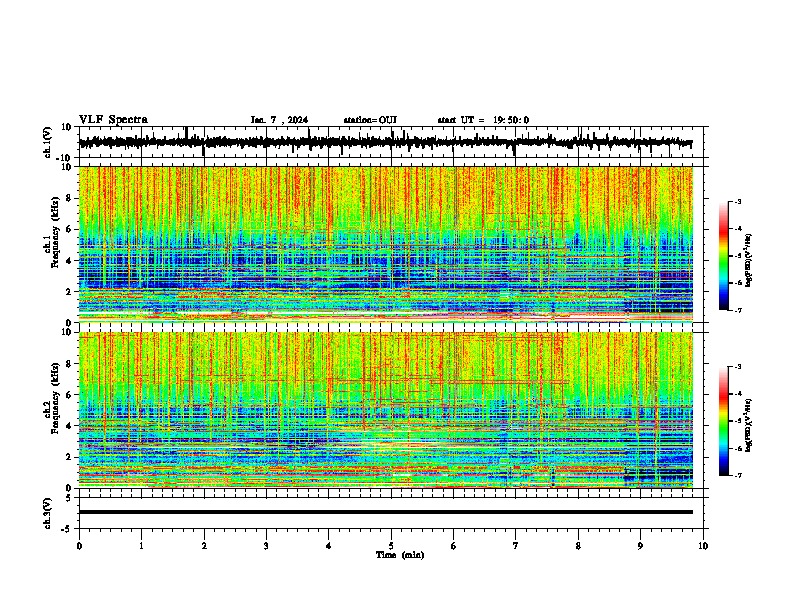Viewport: 792px width, 612px height.
Task: Click the "Time (min)" axis label
Action: [400, 555]
